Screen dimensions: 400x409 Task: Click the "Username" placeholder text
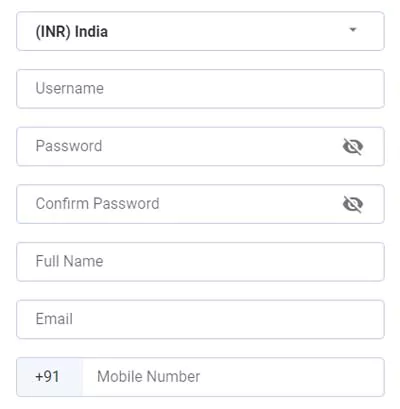click(70, 88)
